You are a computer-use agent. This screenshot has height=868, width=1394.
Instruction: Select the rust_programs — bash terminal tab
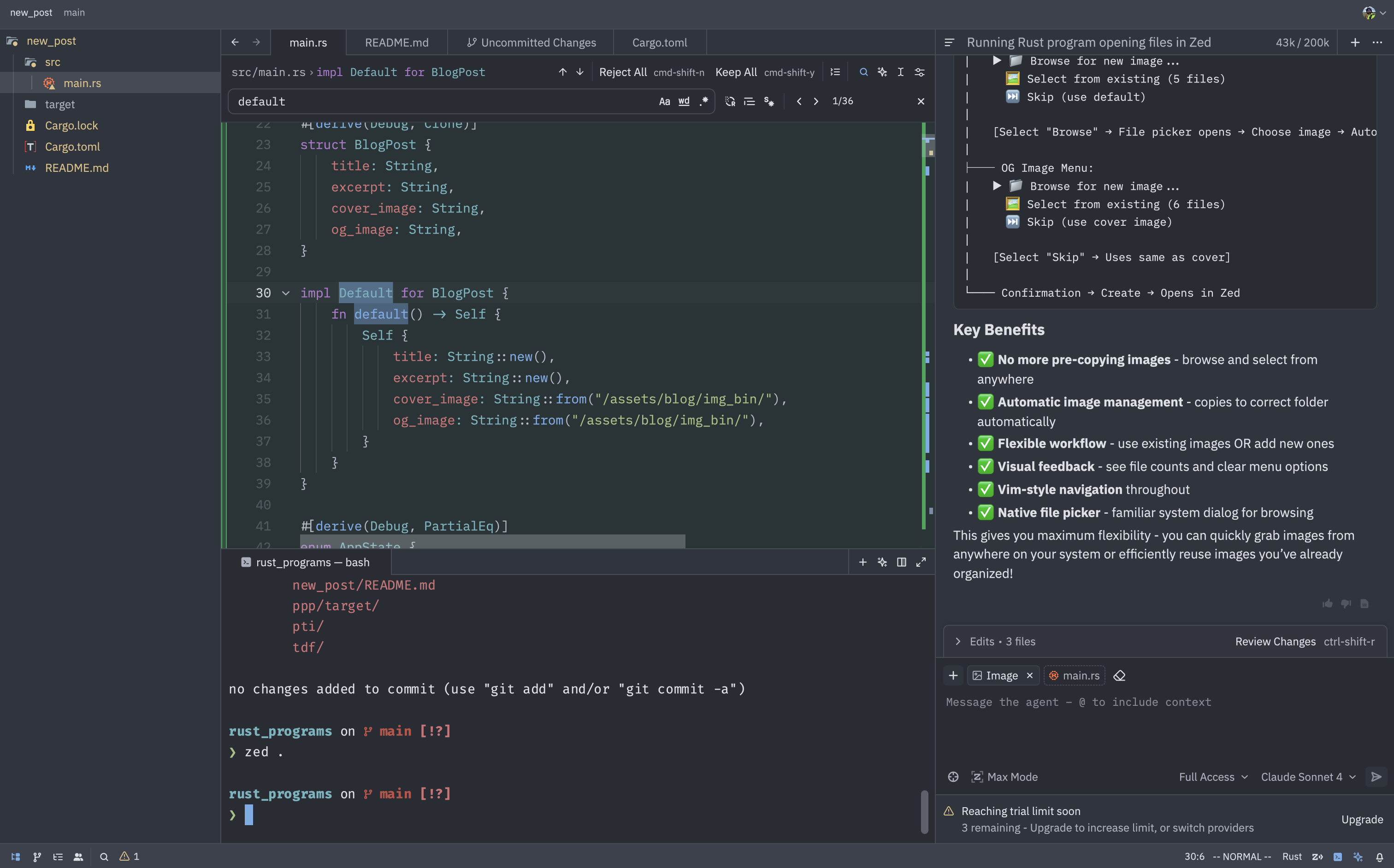(306, 562)
